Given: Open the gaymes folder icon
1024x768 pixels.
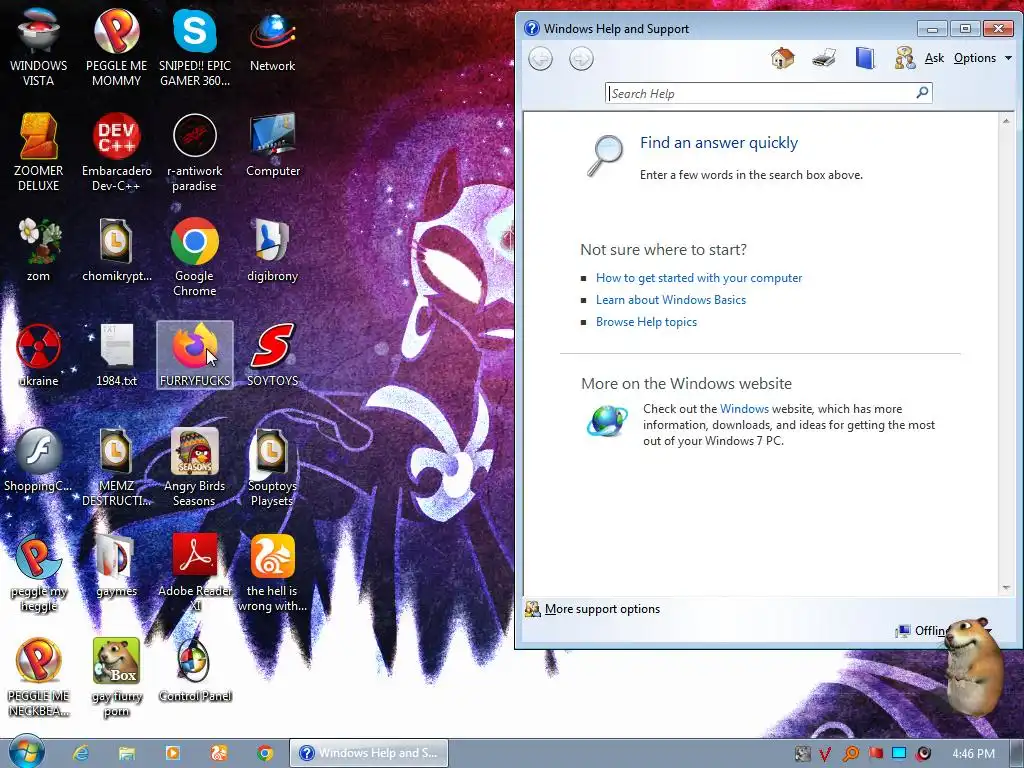Looking at the screenshot, I should pyautogui.click(x=116, y=565).
